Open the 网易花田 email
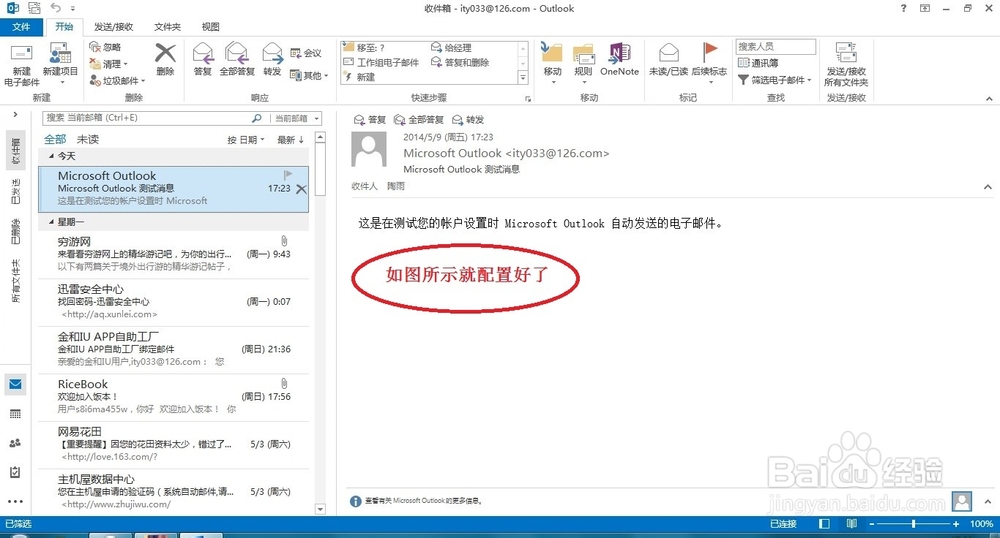This screenshot has height=538, width=1000. pos(173,444)
